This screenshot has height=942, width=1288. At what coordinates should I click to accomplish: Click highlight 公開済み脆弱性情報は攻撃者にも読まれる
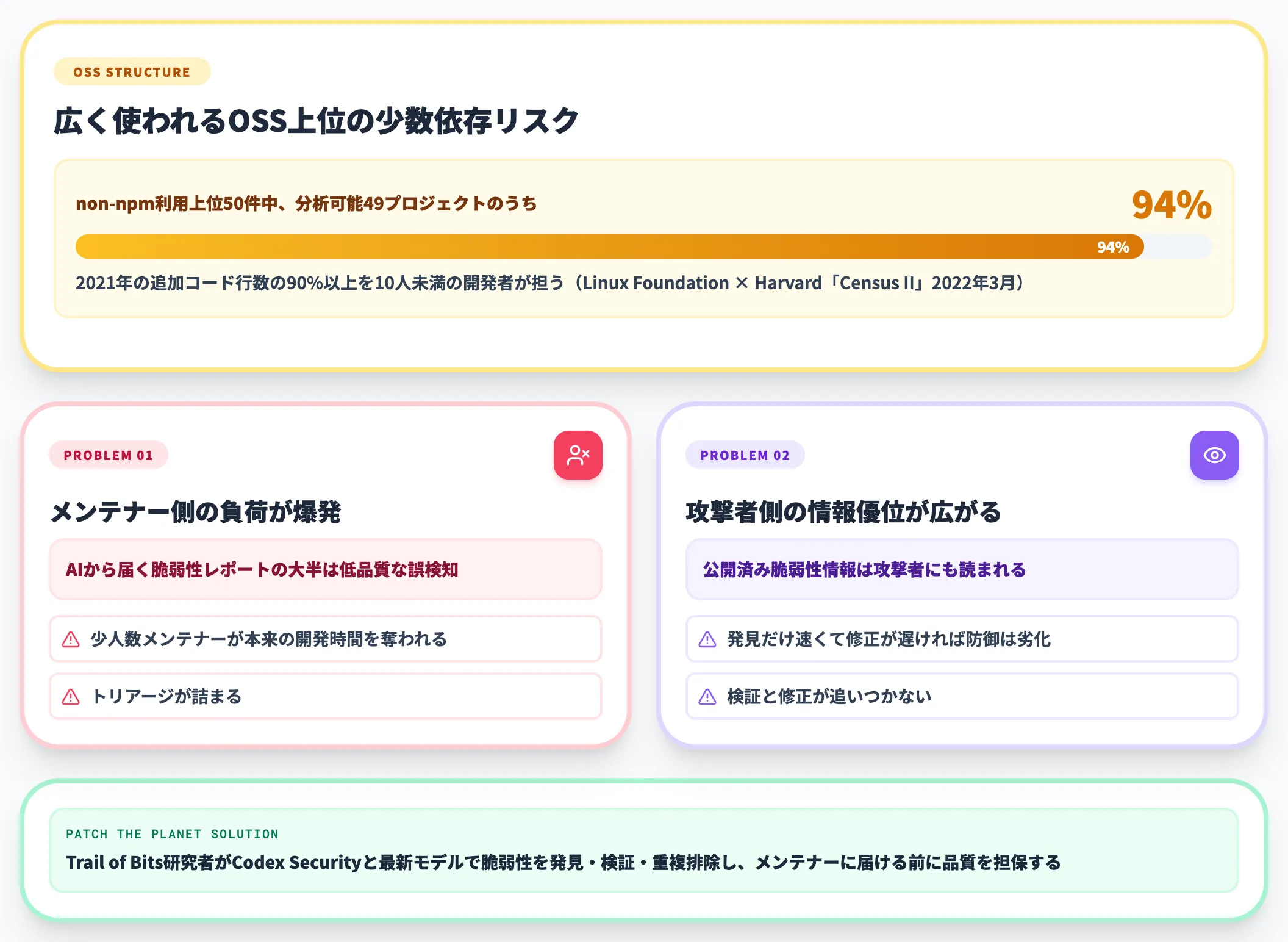pyautogui.click(x=962, y=569)
